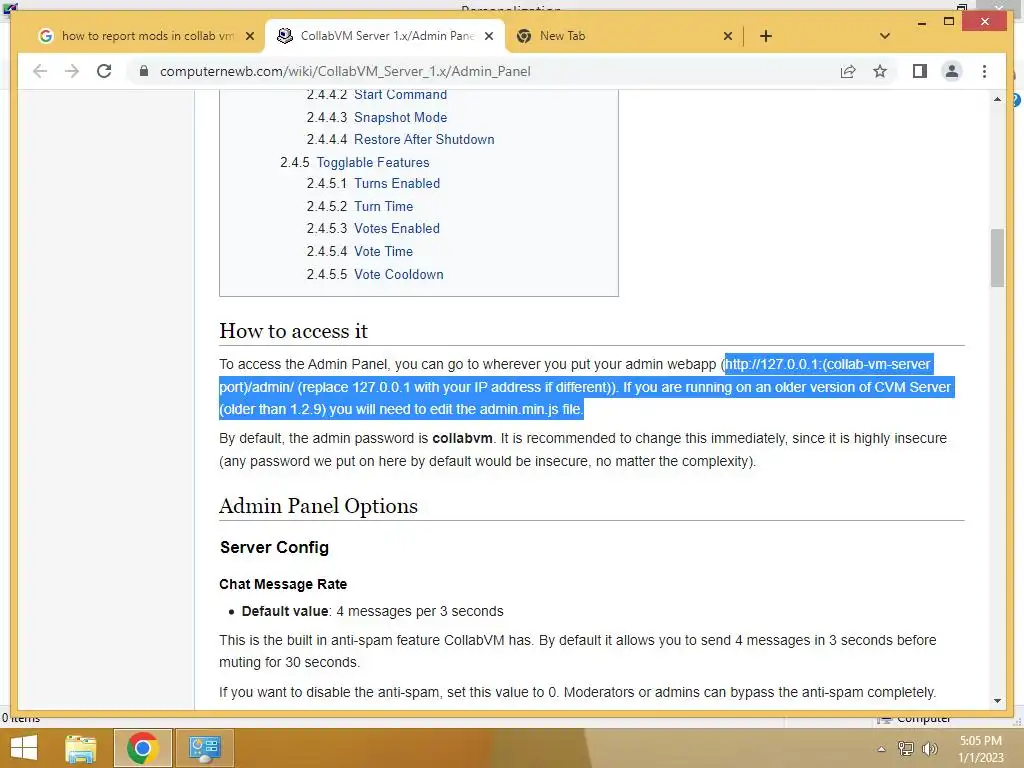Viewport: 1024px width, 768px height.
Task: Click the forward navigation arrow
Action: pos(72,71)
